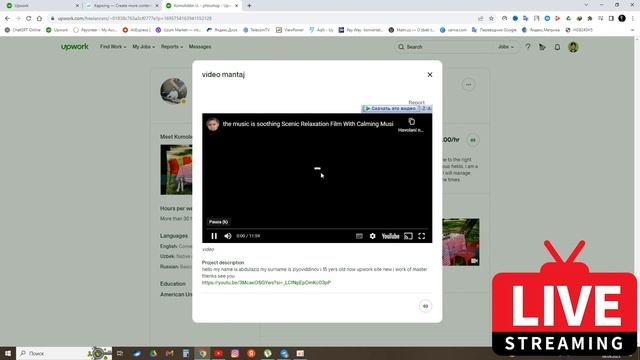Open the TelecomTV bookmark
This screenshot has width=640, height=360.
click(x=256, y=30)
